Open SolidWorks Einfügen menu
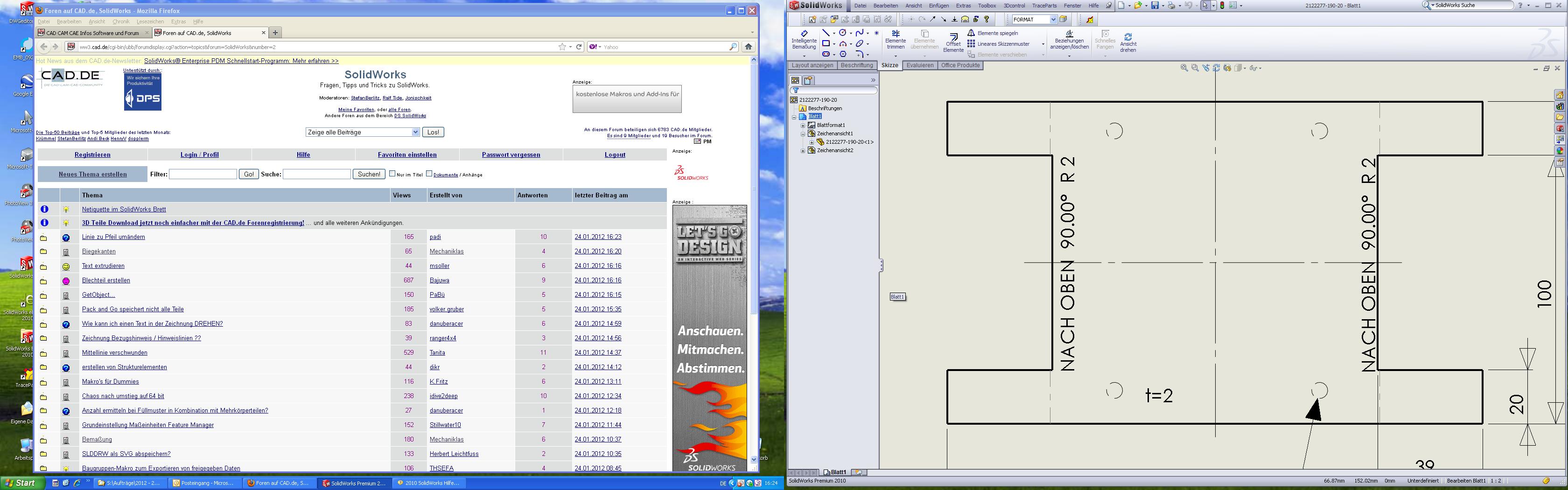 [938, 6]
